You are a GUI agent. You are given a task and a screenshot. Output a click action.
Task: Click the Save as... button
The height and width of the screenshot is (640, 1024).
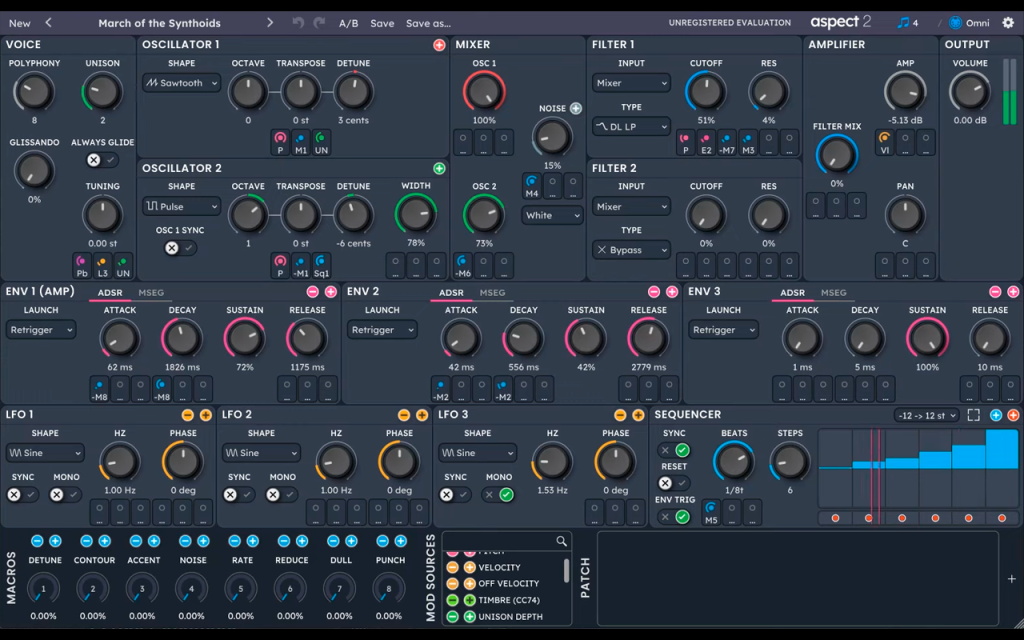coord(428,24)
